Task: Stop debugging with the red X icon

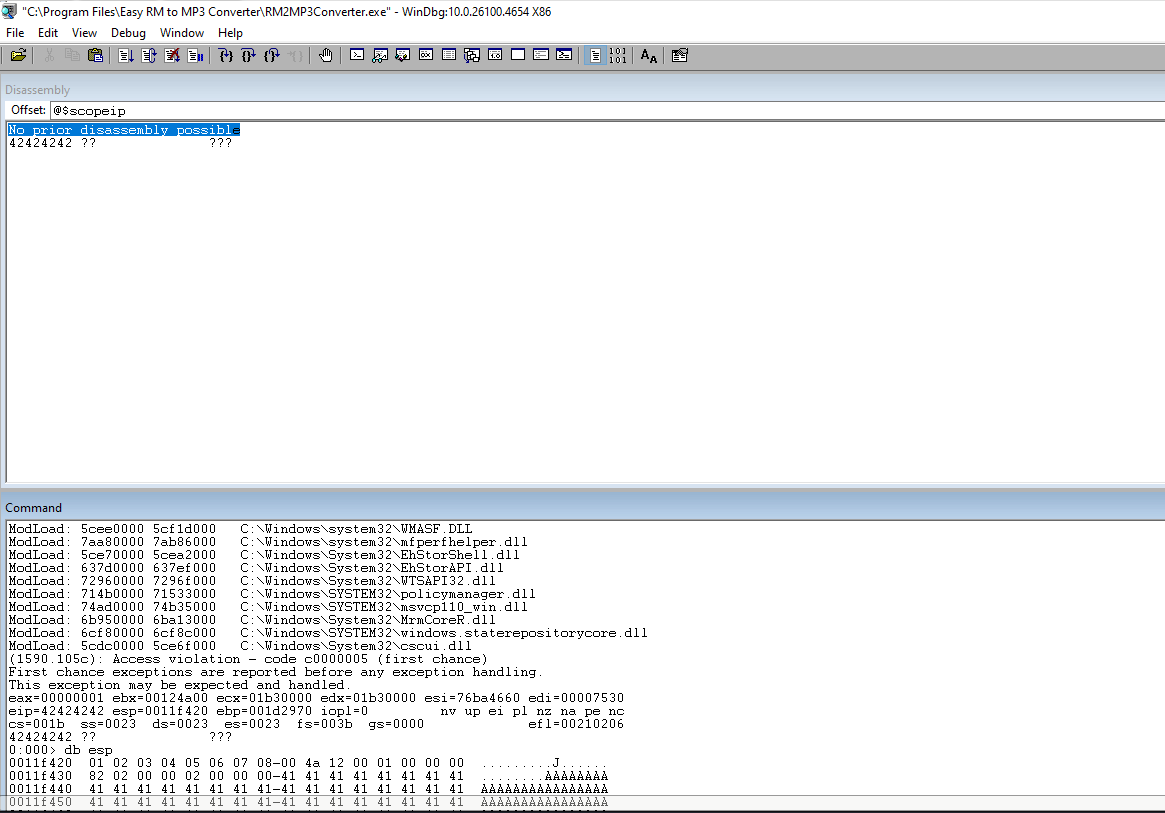Action: [172, 56]
